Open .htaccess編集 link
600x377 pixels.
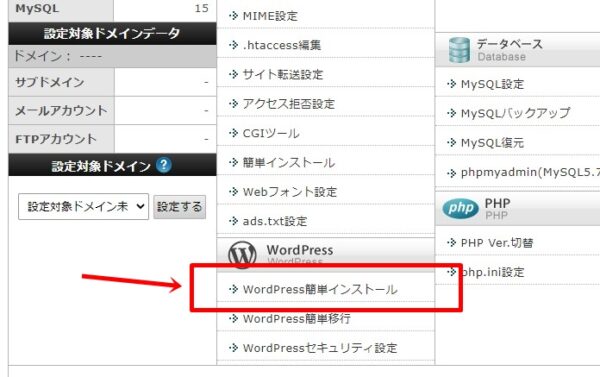click(x=282, y=45)
